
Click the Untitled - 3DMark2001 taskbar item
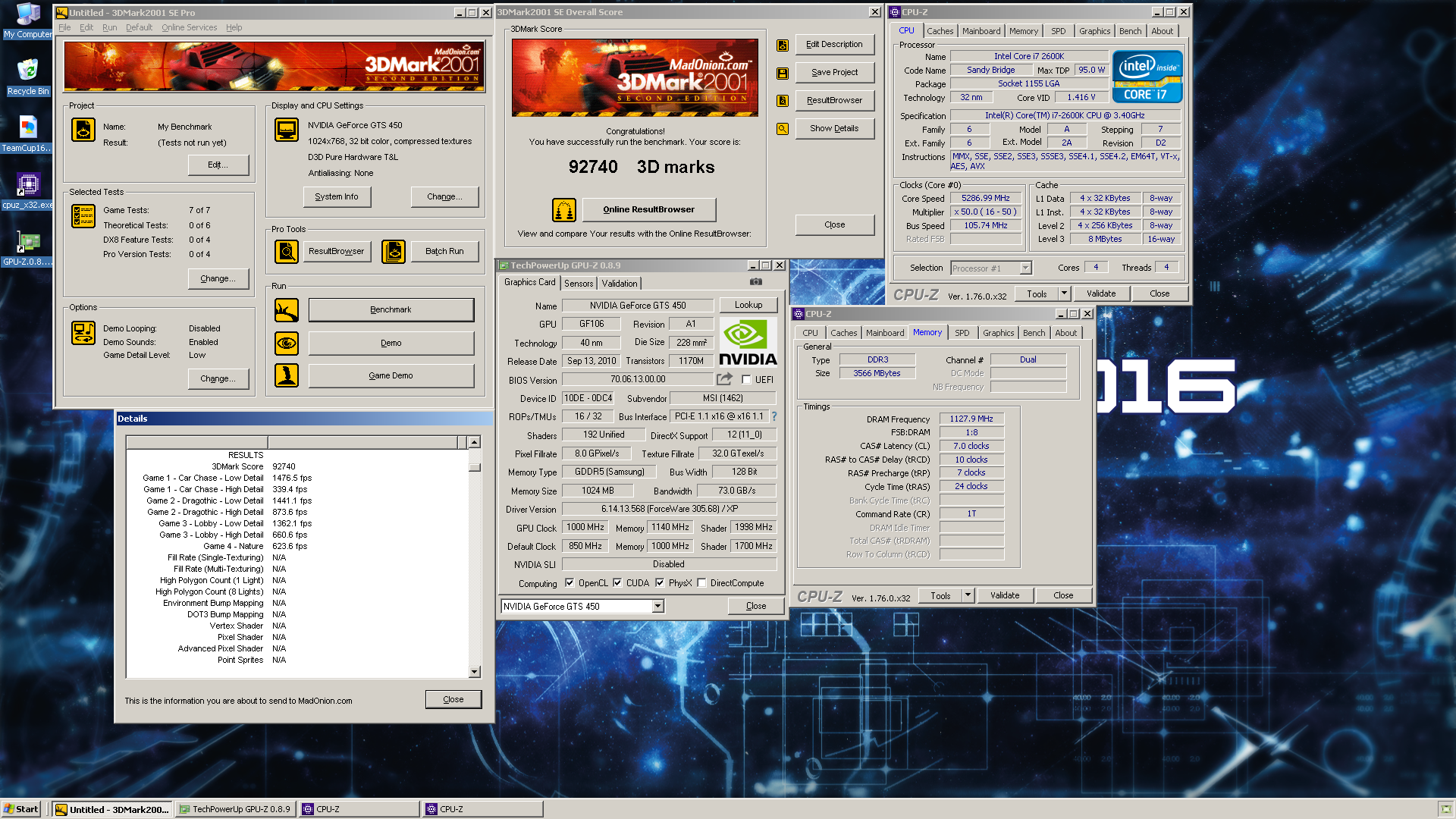point(112,809)
